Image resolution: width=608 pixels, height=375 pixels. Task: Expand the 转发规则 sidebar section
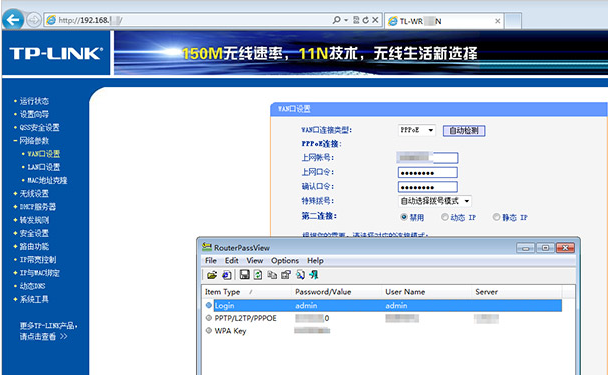34,220
